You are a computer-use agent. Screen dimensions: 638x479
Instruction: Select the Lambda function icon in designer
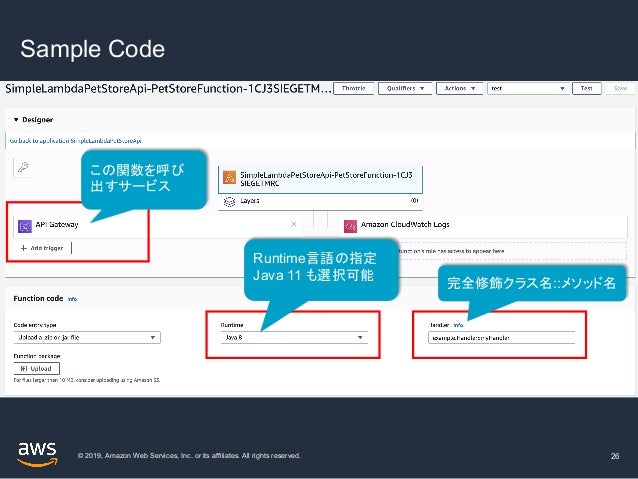[229, 178]
